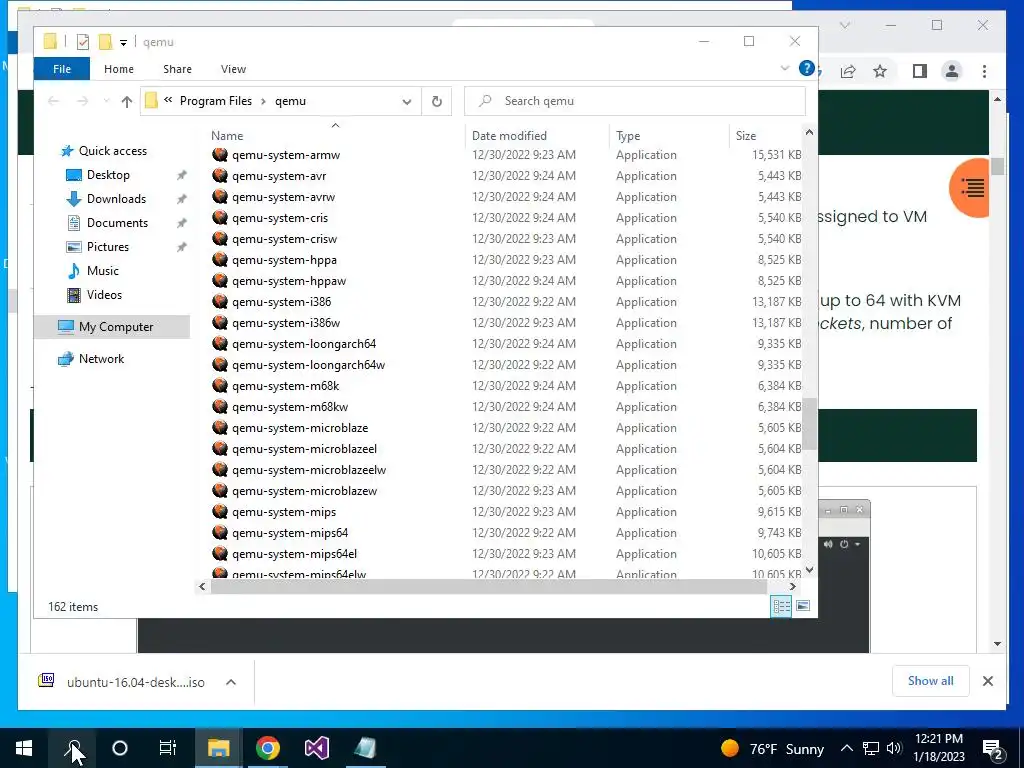Bookmark this page with Chrome star icon
This screenshot has width=1024, height=768.
(x=880, y=71)
